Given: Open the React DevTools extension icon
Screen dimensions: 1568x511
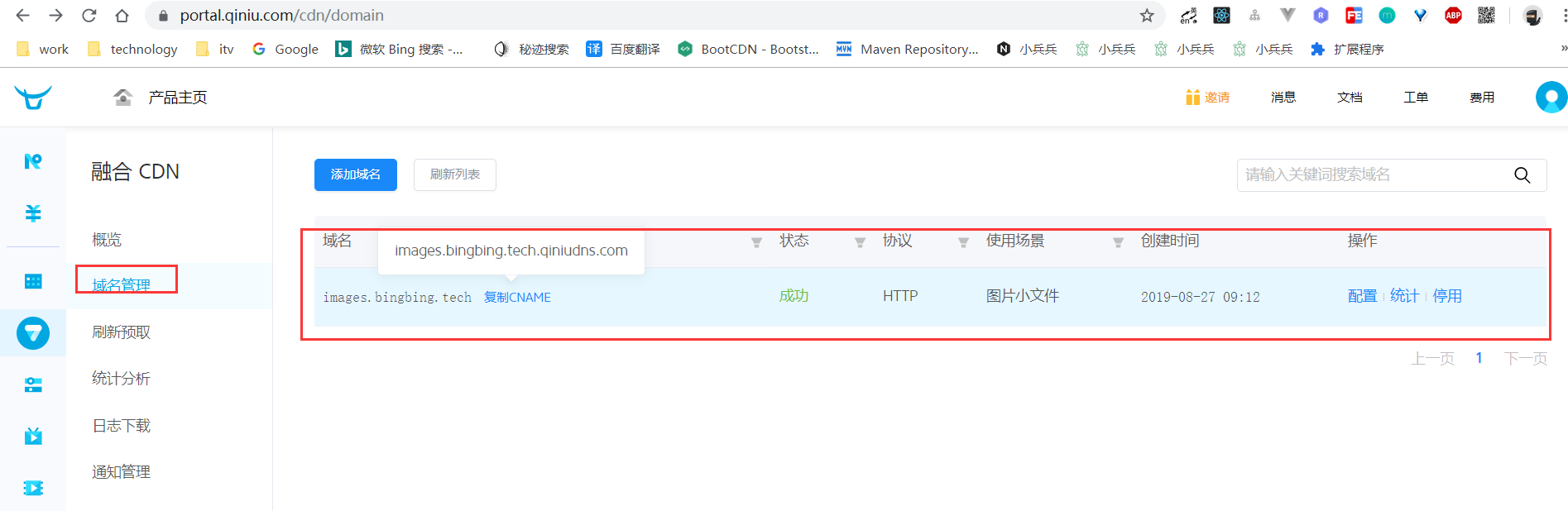Looking at the screenshot, I should (1222, 15).
